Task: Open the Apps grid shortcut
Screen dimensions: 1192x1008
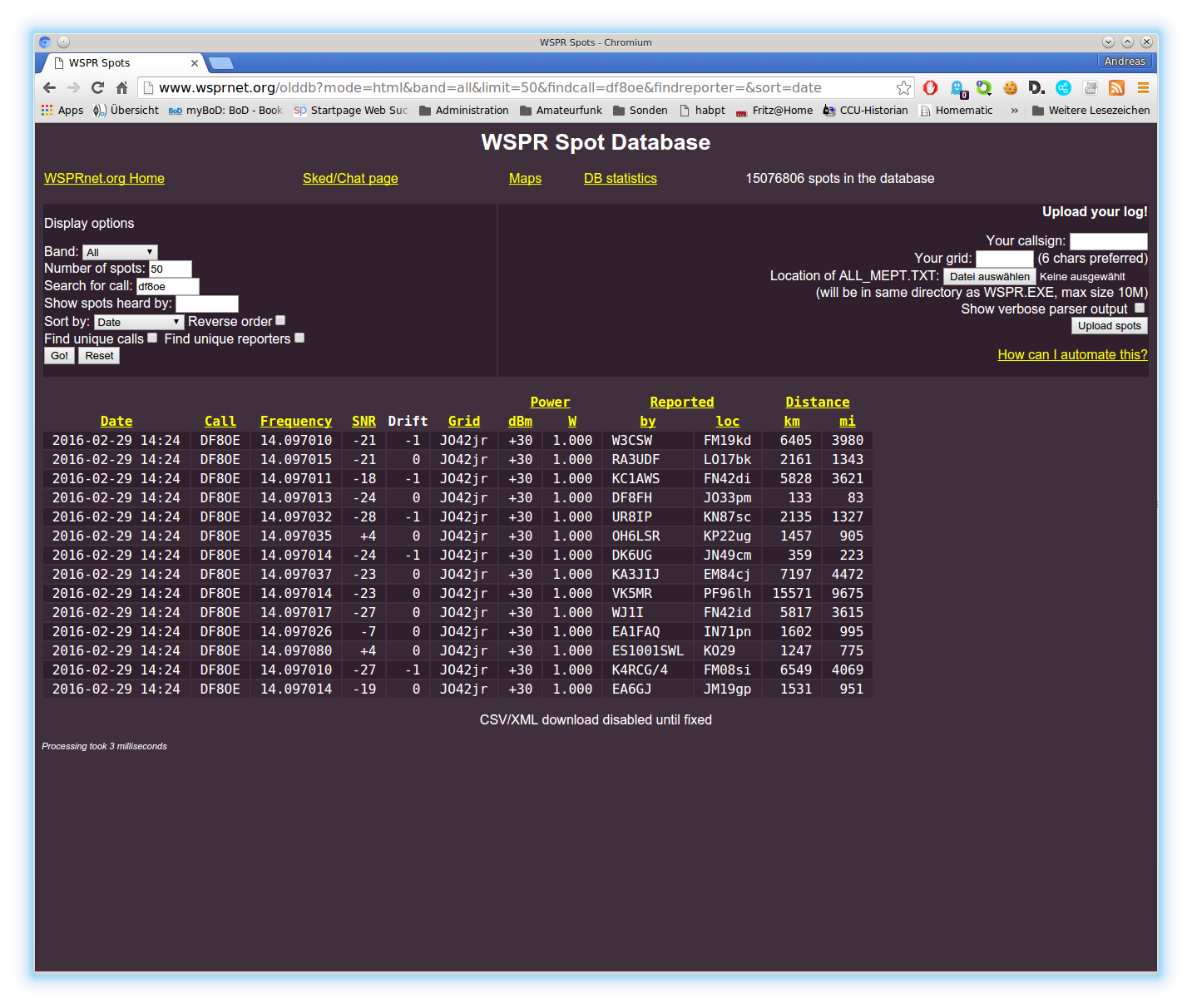Action: (x=62, y=111)
